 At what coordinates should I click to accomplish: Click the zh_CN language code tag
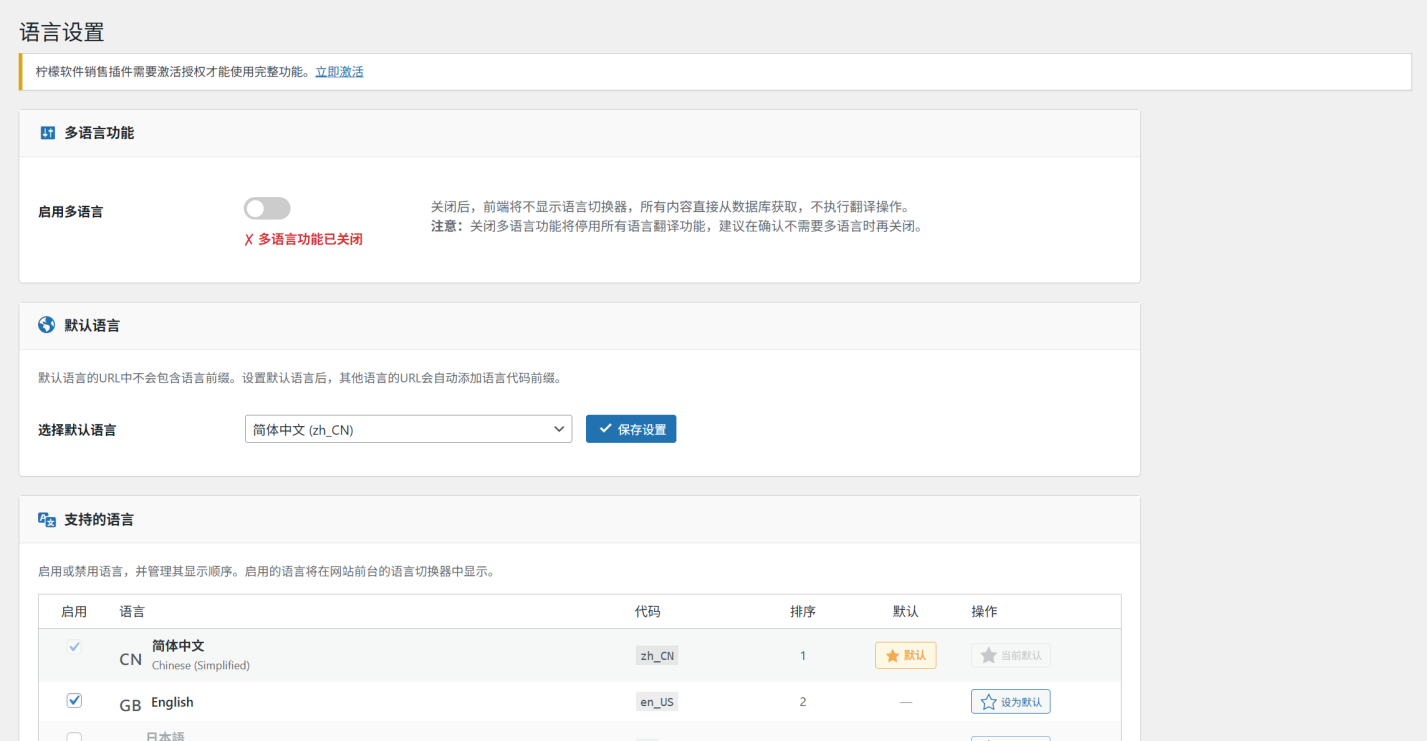(657, 656)
